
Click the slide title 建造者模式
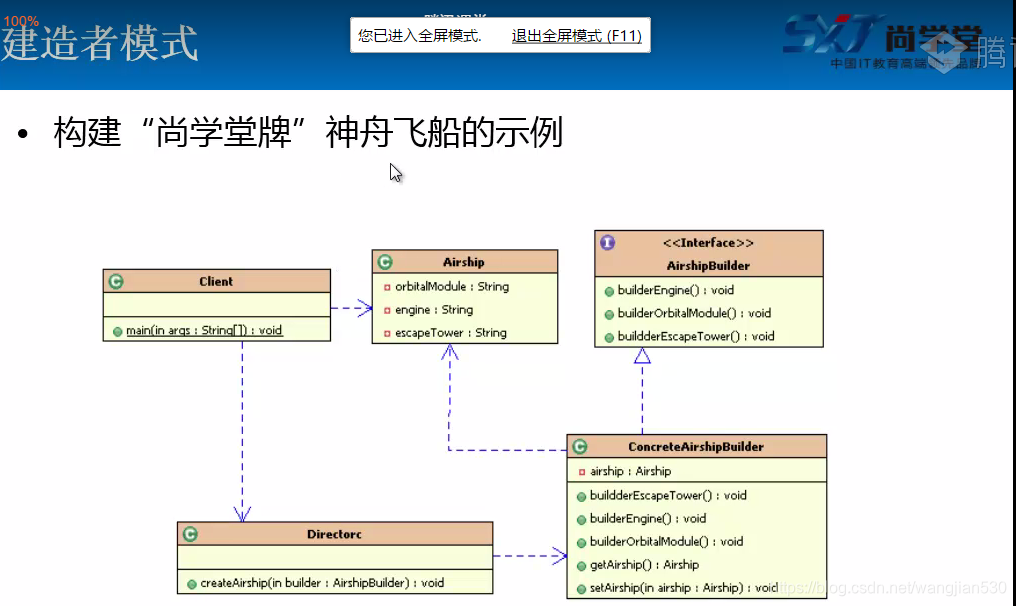pyautogui.click(x=100, y=43)
